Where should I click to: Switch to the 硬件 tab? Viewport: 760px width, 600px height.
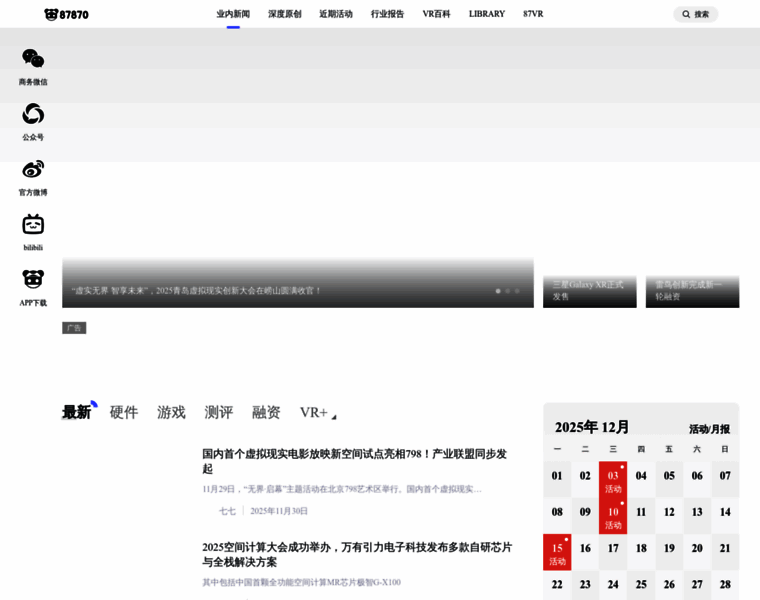(124, 412)
